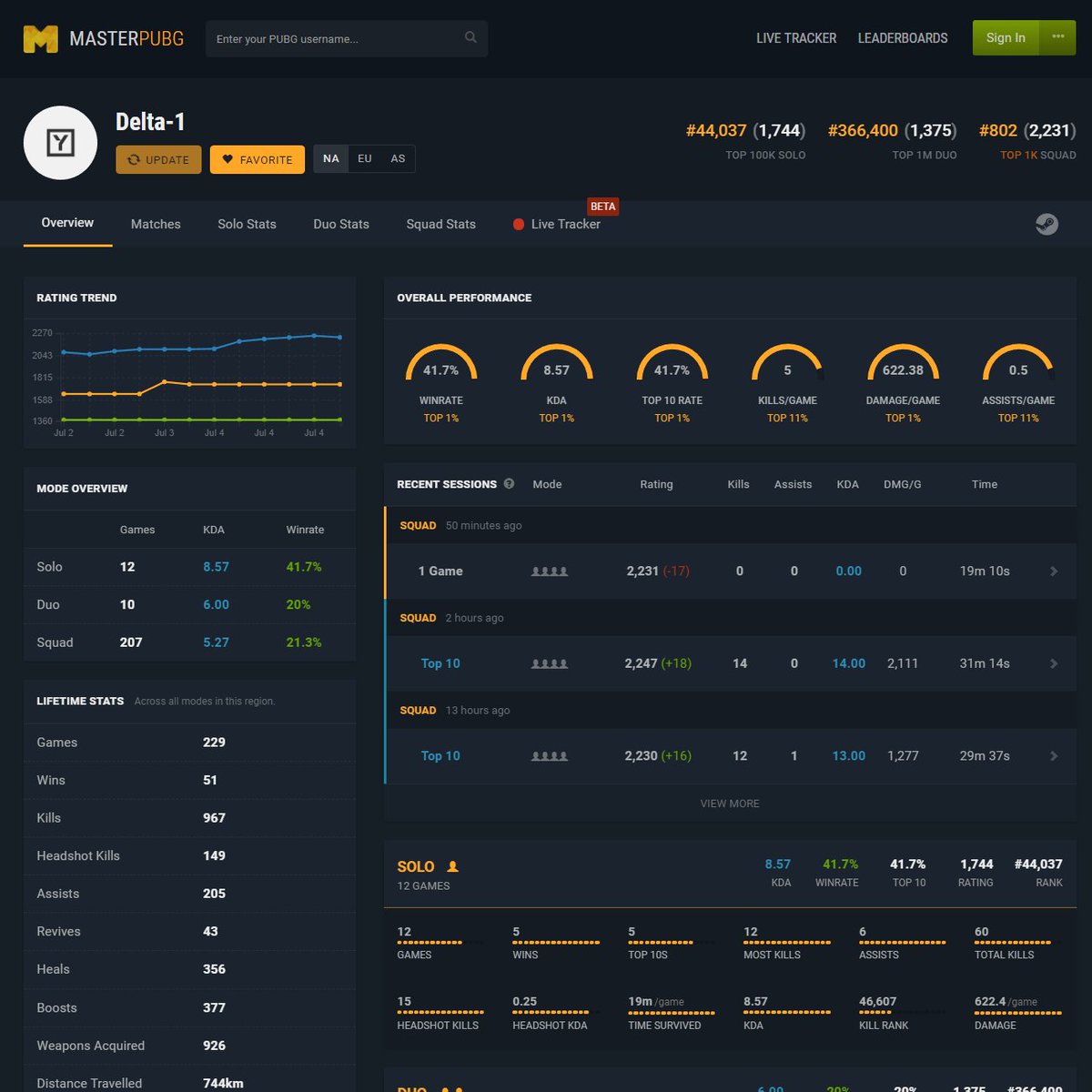1092x1092 pixels.
Task: Click the Headshot KDA 0.25 stat
Action: click(x=555, y=1013)
